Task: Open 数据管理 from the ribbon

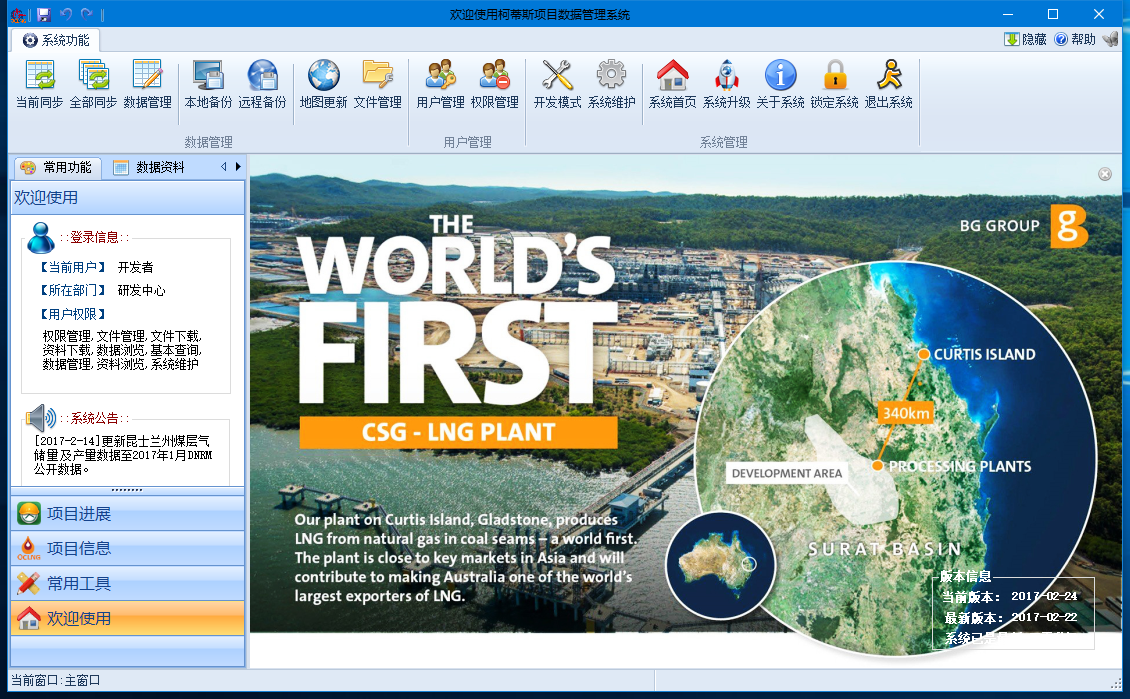Action: [x=147, y=84]
